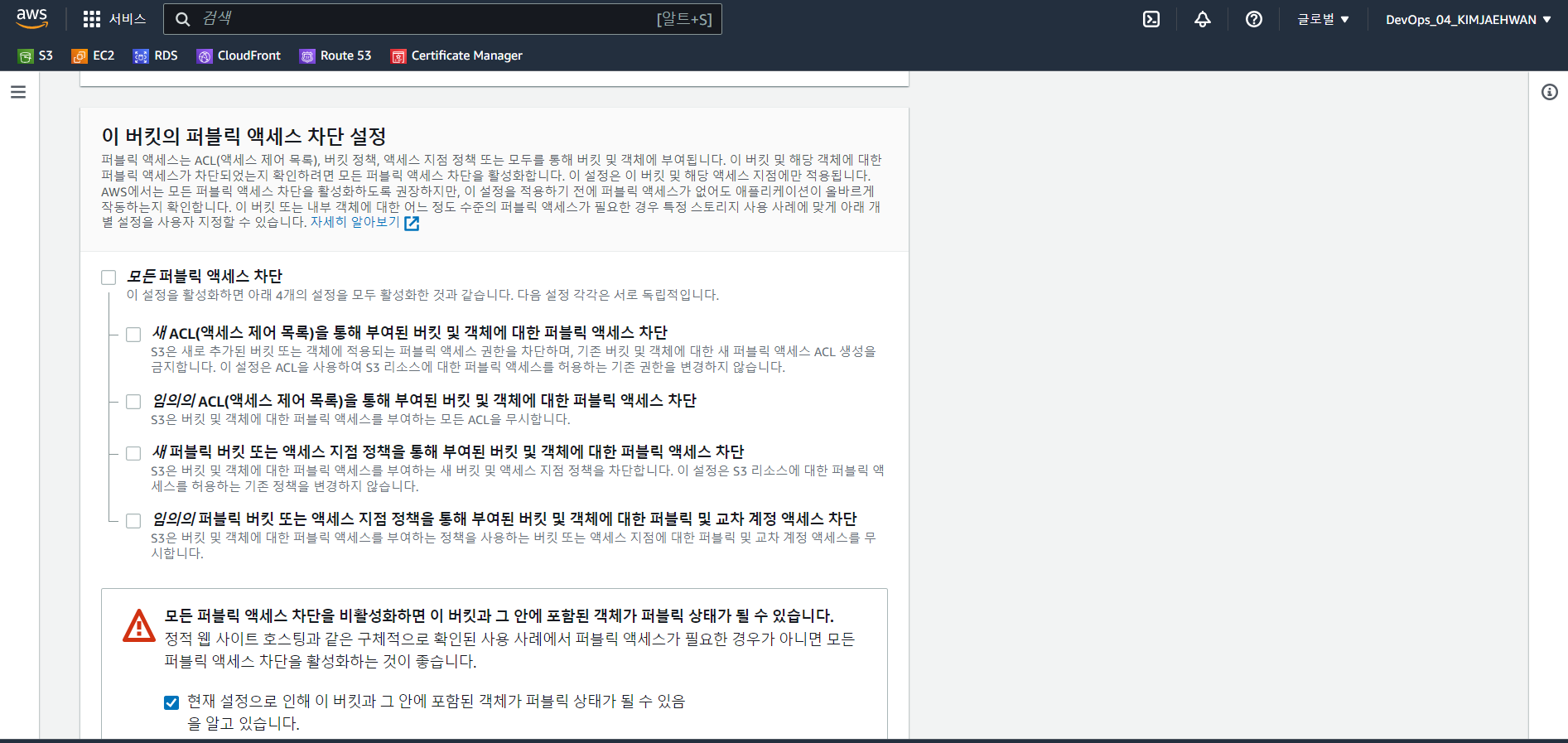This screenshot has height=743, width=1568.
Task: Open the 글로벌 region dropdown
Action: pyautogui.click(x=1323, y=19)
